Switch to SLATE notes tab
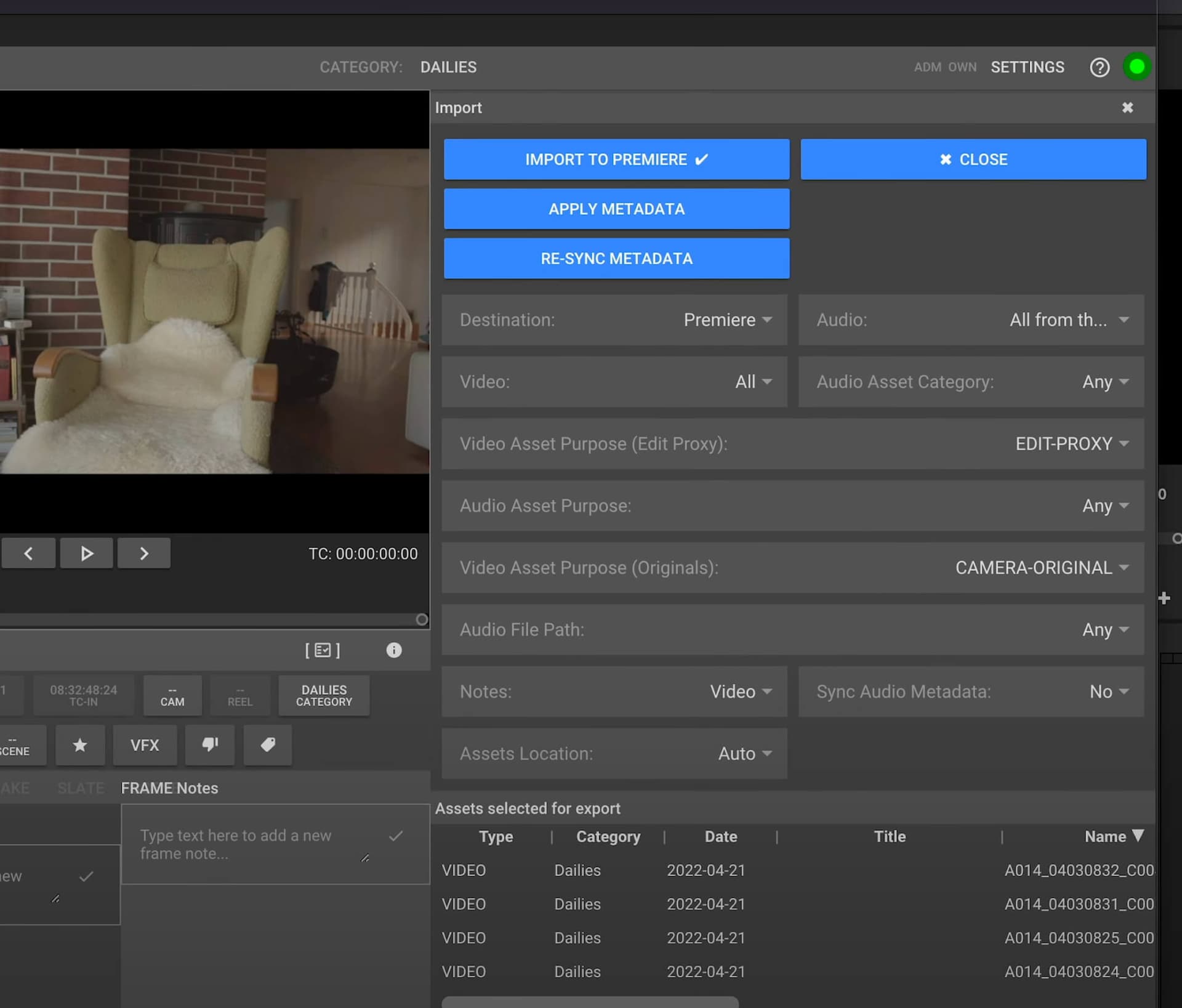Viewport: 1182px width, 1008px height. coord(81,788)
